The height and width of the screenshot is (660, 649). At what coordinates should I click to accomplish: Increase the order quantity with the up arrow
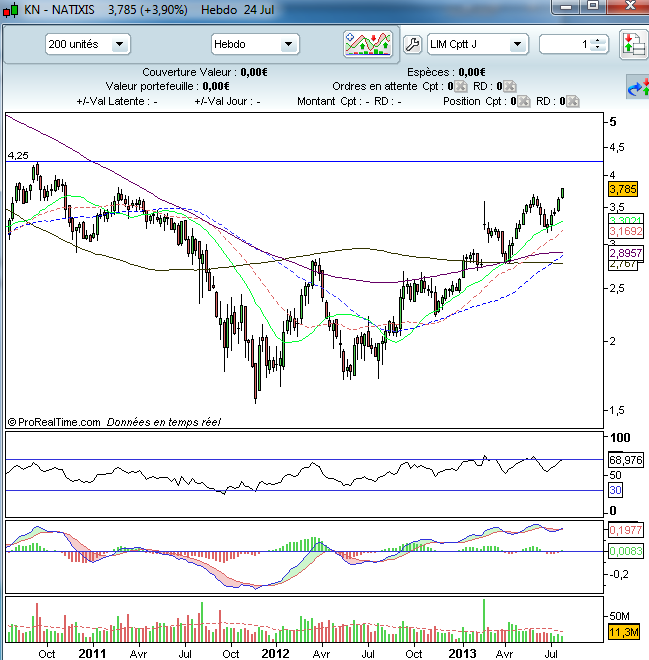coord(598,41)
